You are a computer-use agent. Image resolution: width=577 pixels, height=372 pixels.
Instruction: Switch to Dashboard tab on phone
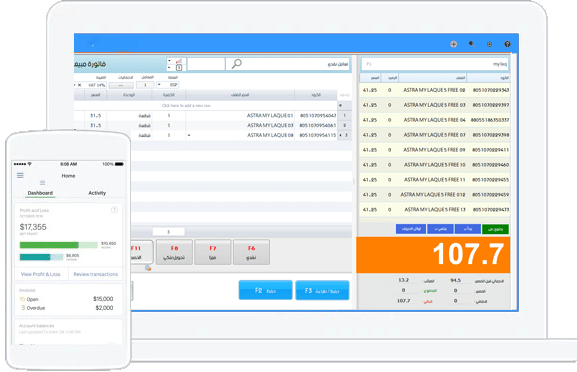tap(40, 193)
